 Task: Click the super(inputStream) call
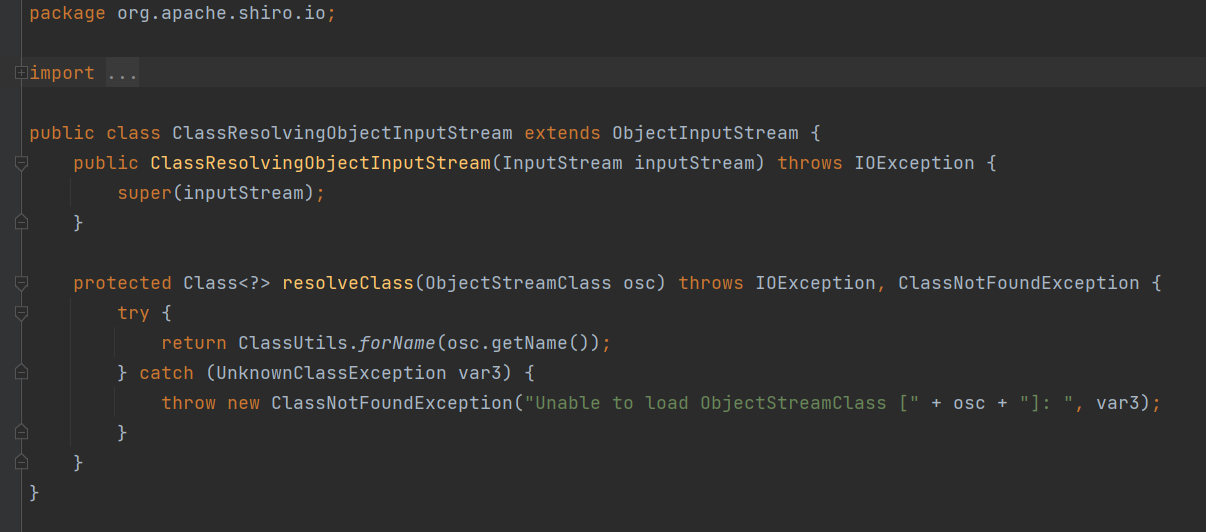tap(220, 193)
